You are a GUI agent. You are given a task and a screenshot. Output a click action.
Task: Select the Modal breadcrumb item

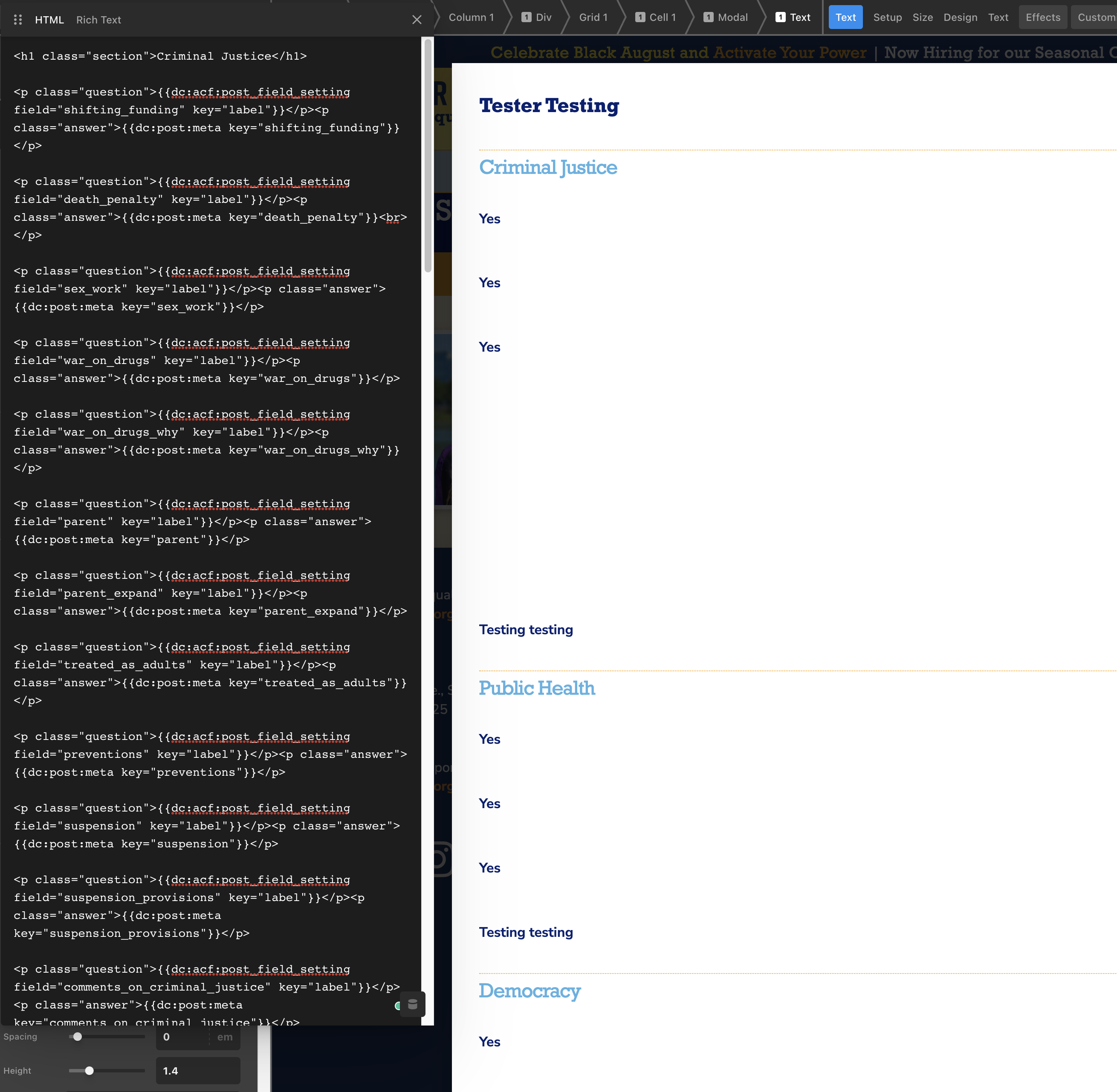pyautogui.click(x=726, y=17)
